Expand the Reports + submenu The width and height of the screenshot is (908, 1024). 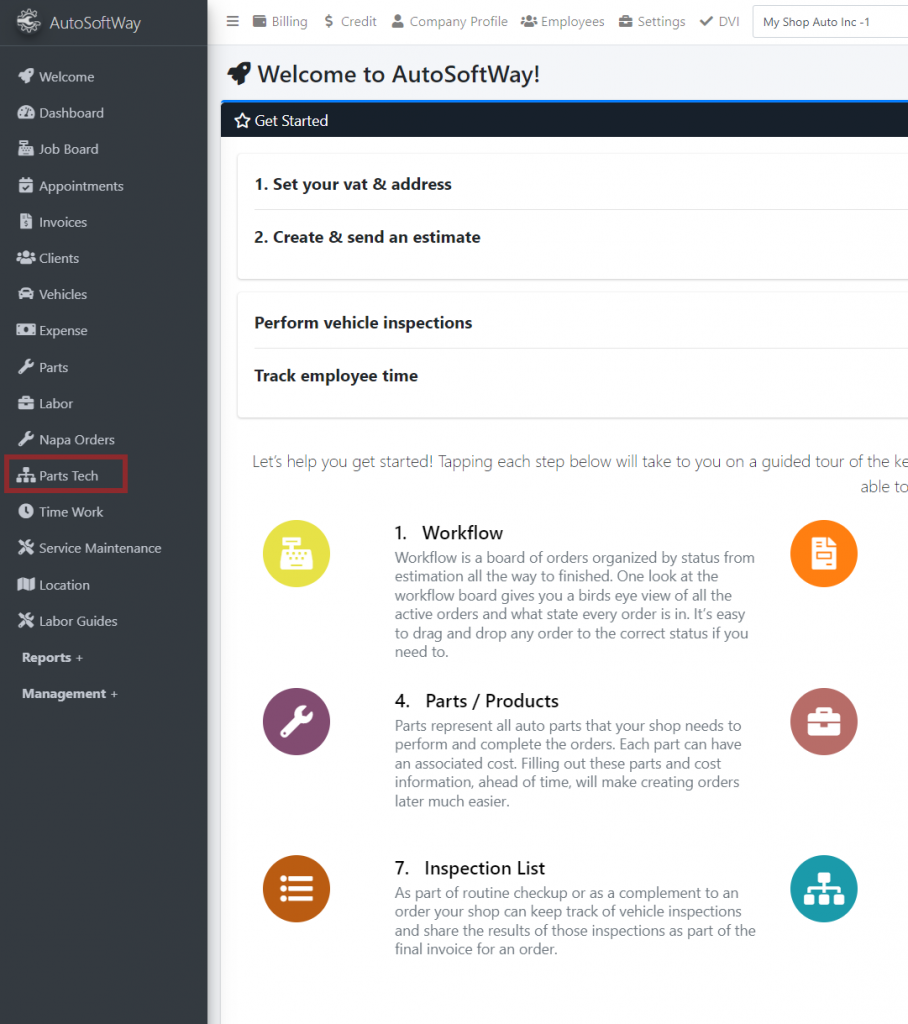52,657
